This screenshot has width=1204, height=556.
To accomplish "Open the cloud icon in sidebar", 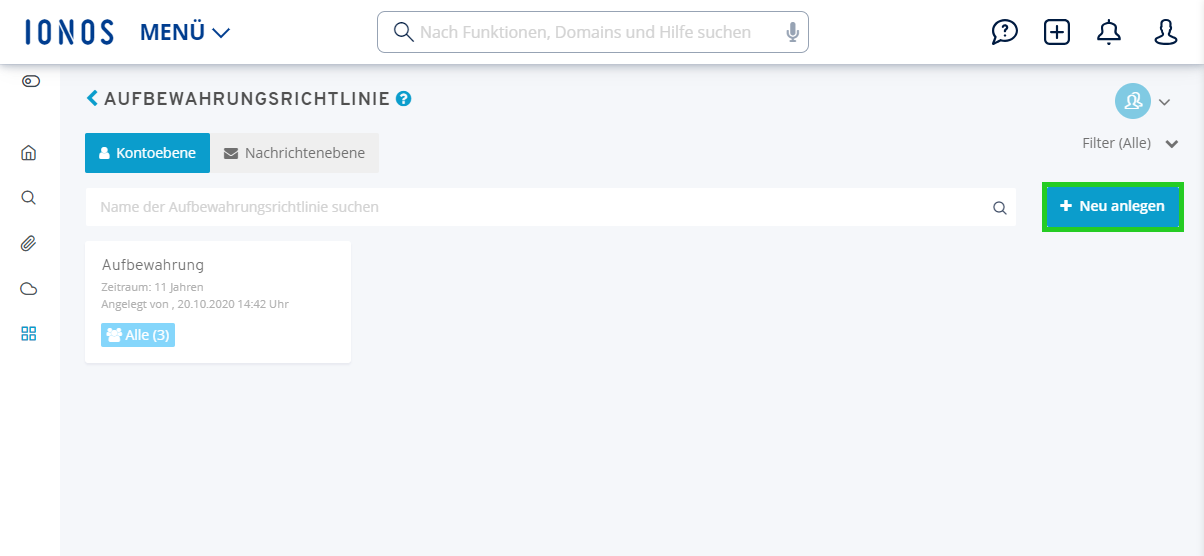I will [x=29, y=289].
